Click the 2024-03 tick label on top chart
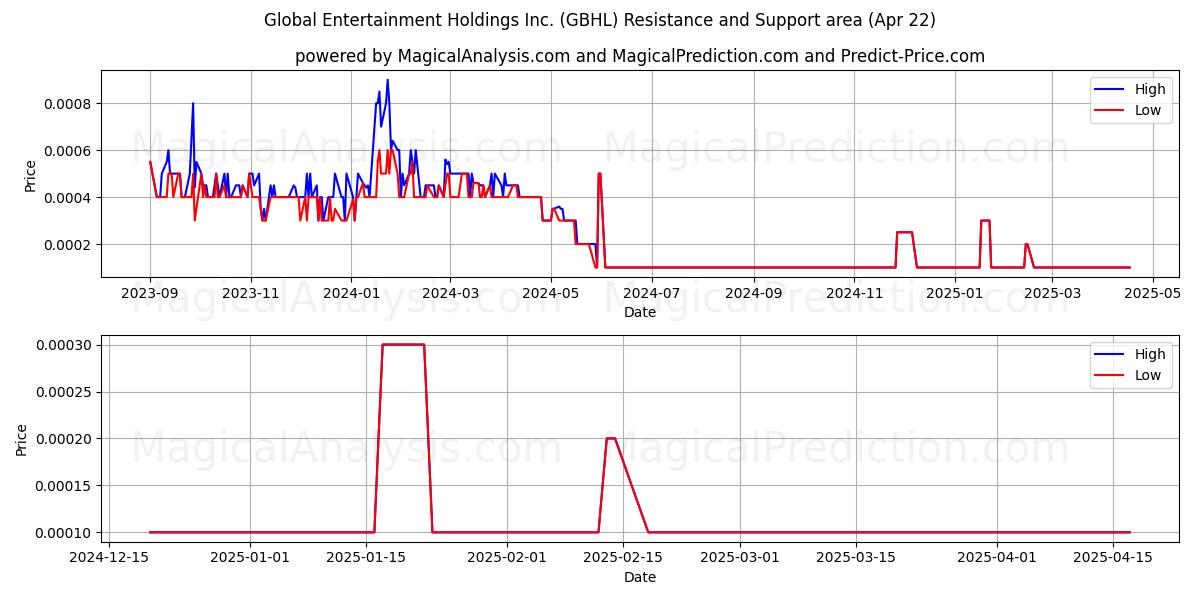Screen dimensions: 1200x600 click(x=449, y=293)
